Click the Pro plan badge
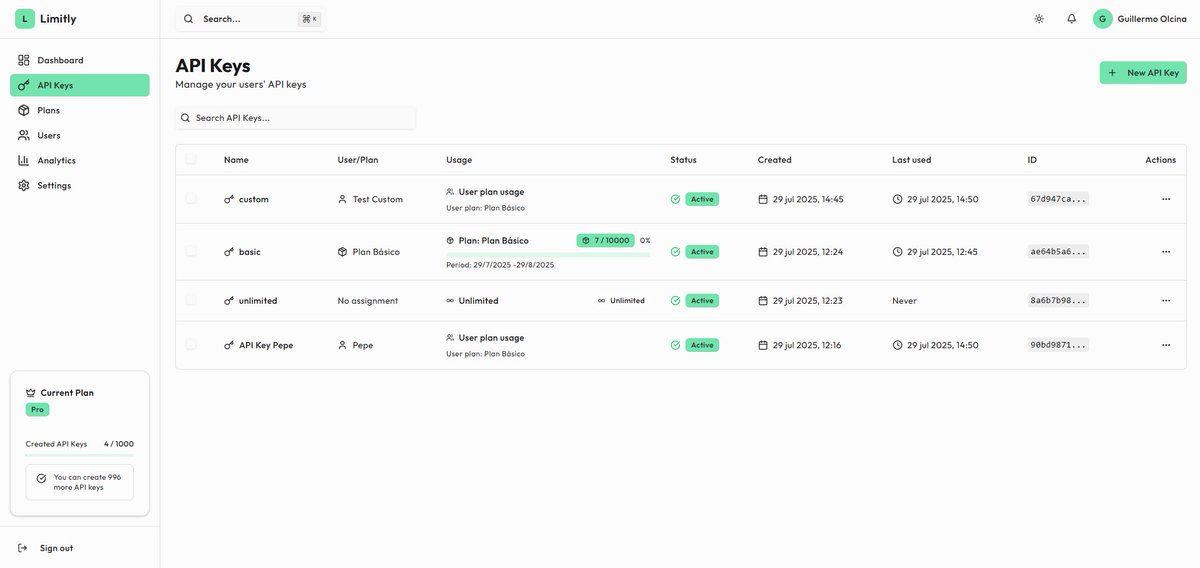 click(37, 410)
